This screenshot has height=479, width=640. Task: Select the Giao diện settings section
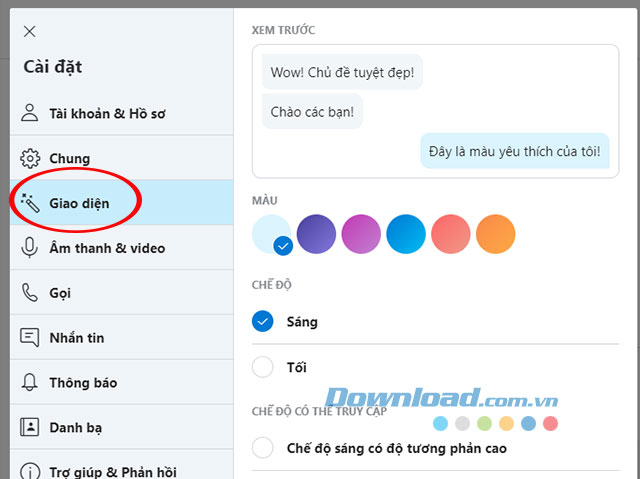coord(122,203)
